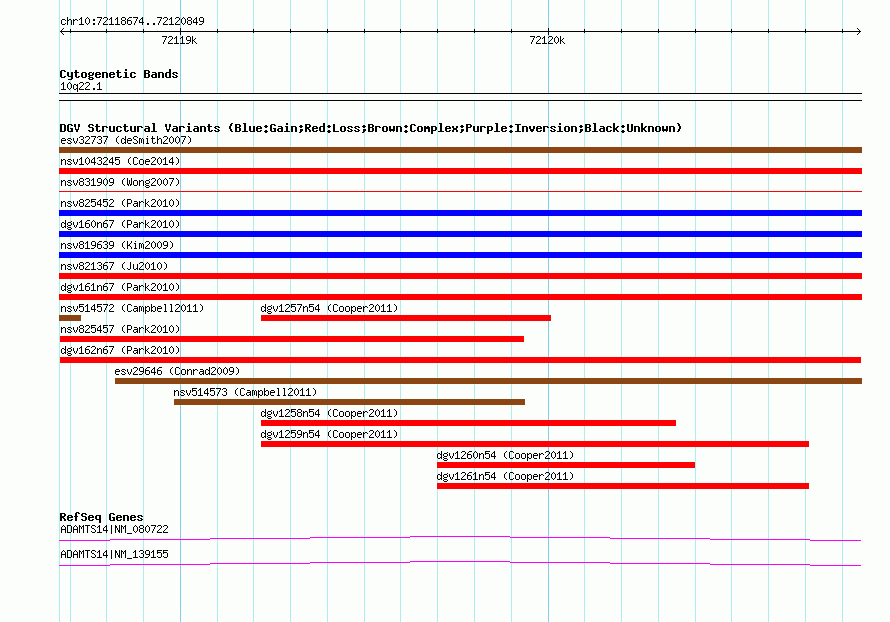Click the red dgv1261n54 loss bar
This screenshot has width=890, height=622.
(623, 486)
